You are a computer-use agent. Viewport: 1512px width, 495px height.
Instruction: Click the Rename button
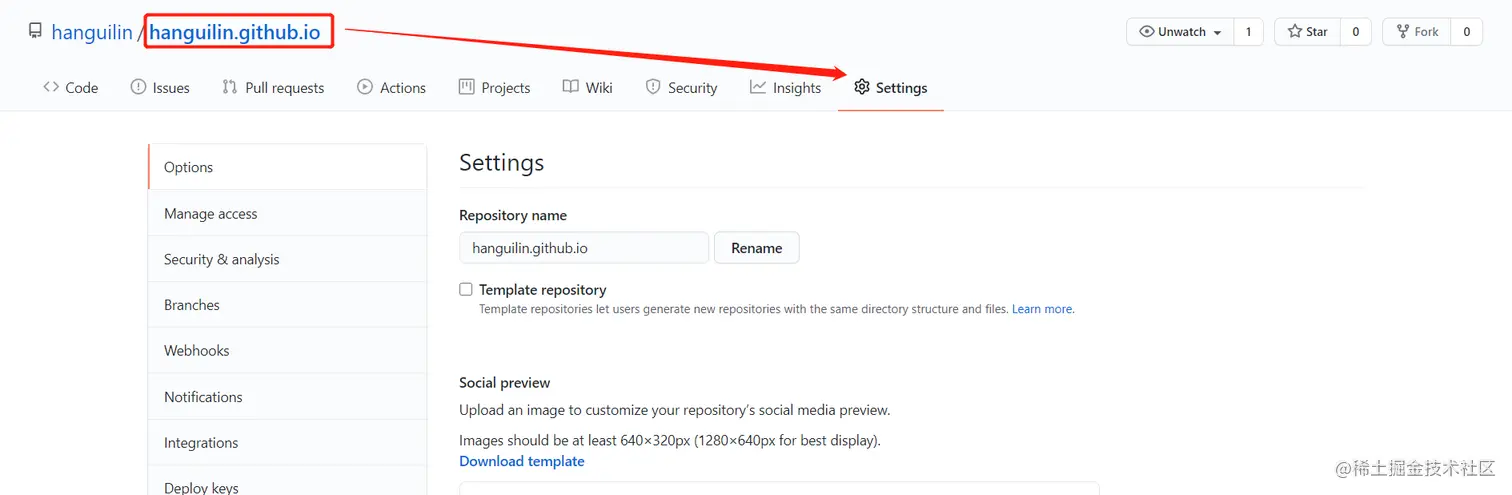tap(757, 248)
